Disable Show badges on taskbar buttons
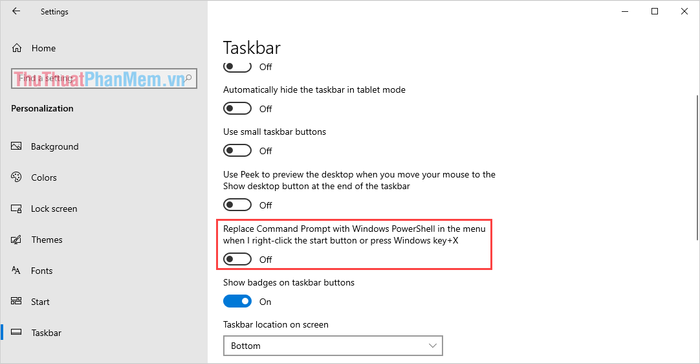The width and height of the screenshot is (700, 364). tap(237, 301)
